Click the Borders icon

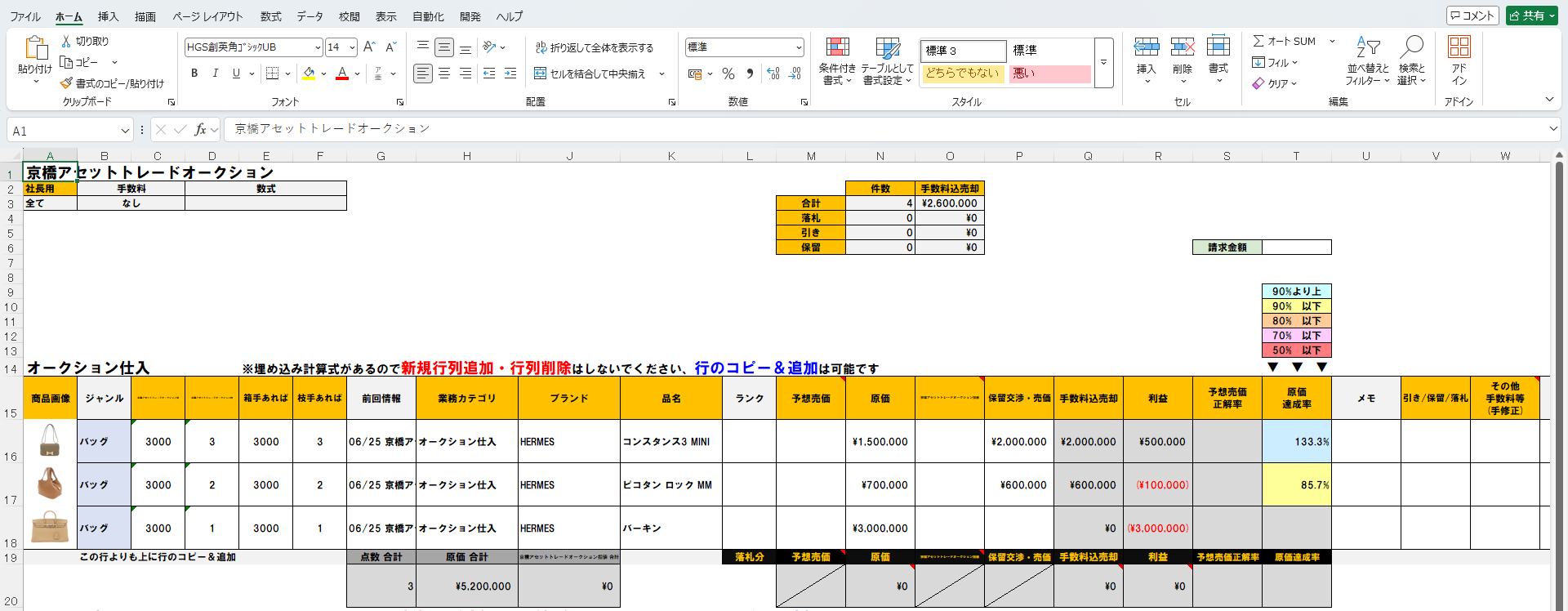273,74
